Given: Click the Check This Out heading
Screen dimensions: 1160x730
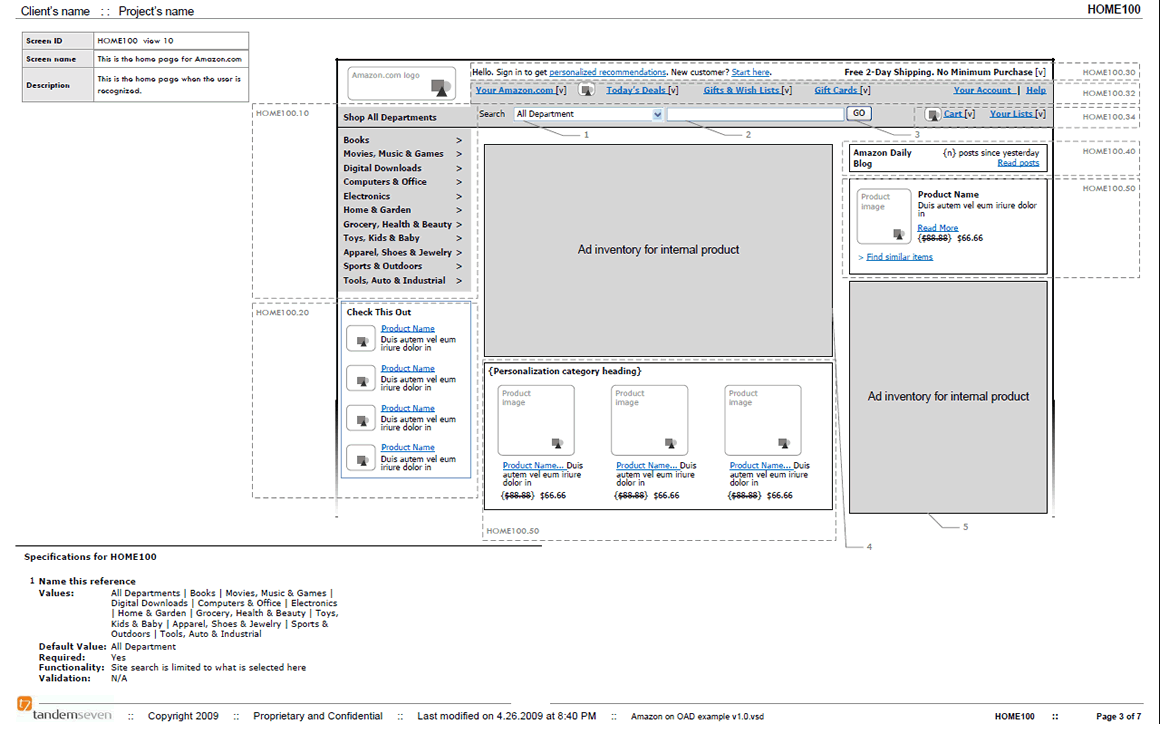Looking at the screenshot, I should [379, 312].
